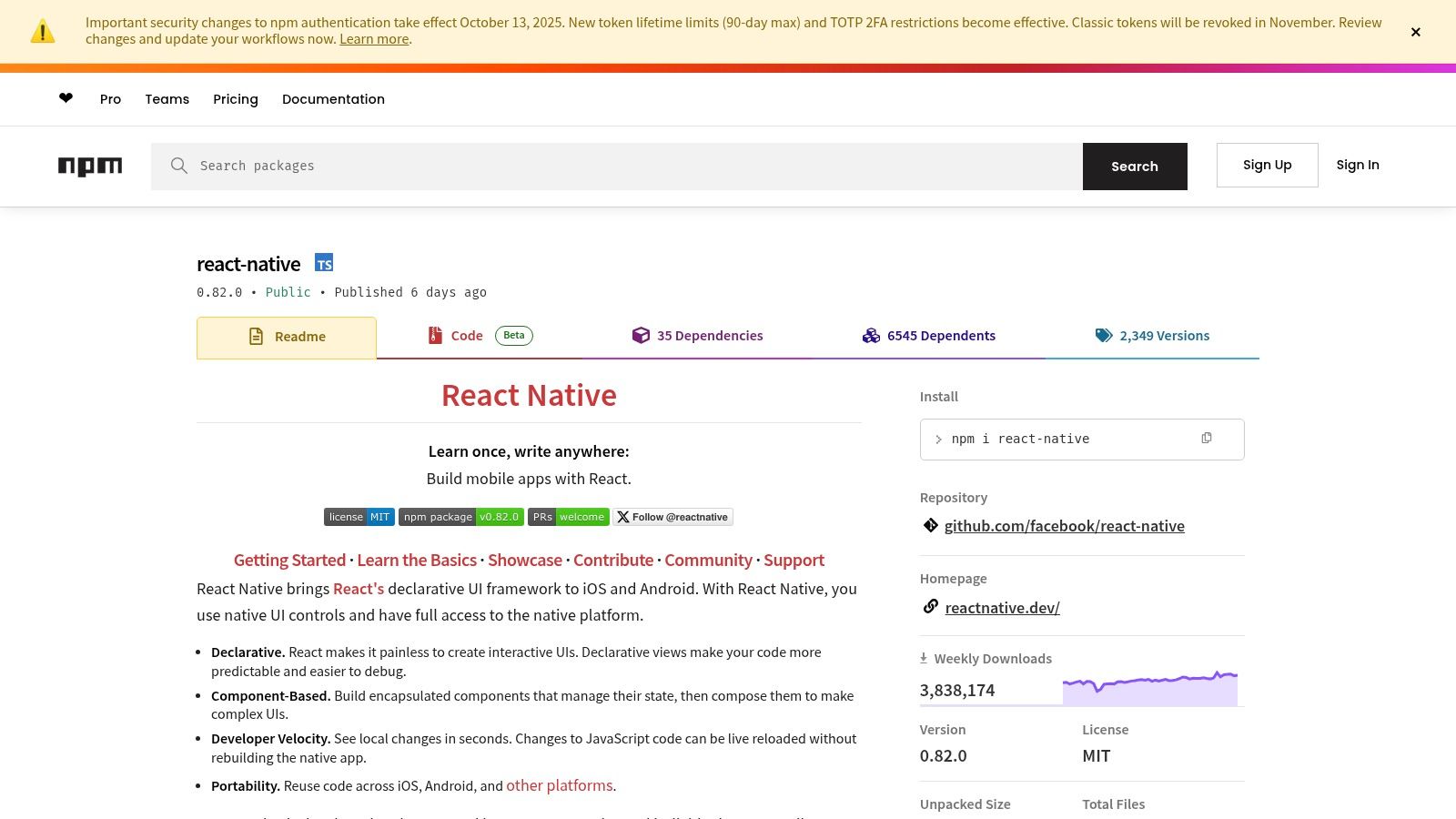Screen dimensions: 1456x819
Task: Show the 2,349 Versions tab
Action: point(1152,336)
